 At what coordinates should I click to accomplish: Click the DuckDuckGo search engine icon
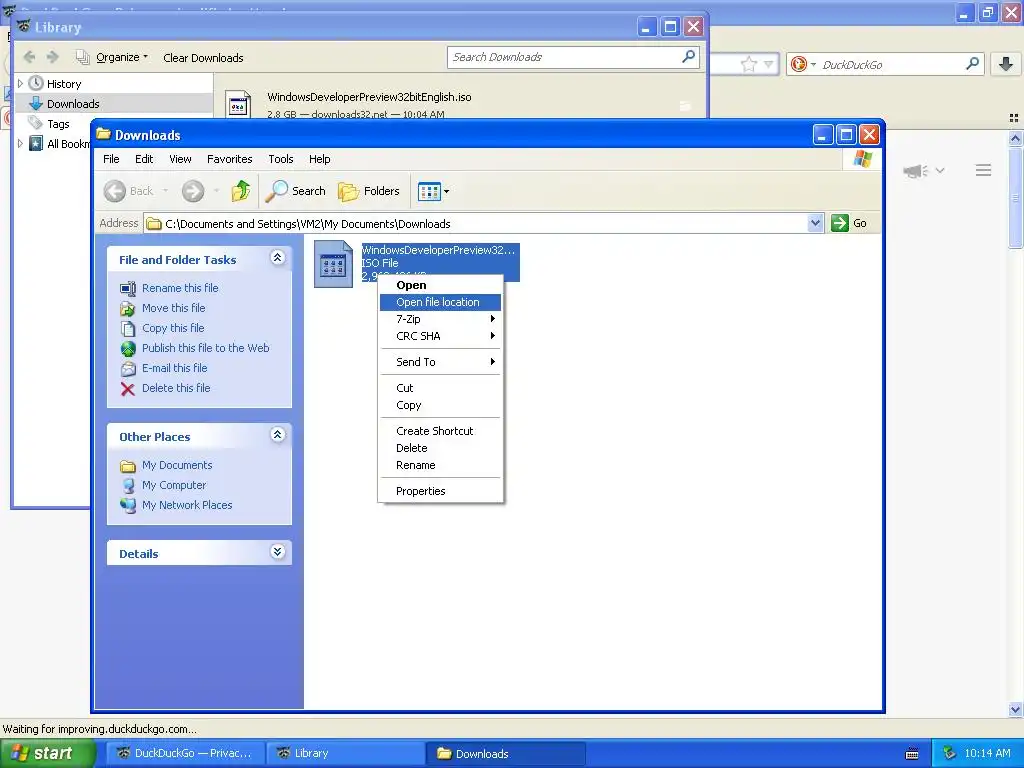[798, 64]
